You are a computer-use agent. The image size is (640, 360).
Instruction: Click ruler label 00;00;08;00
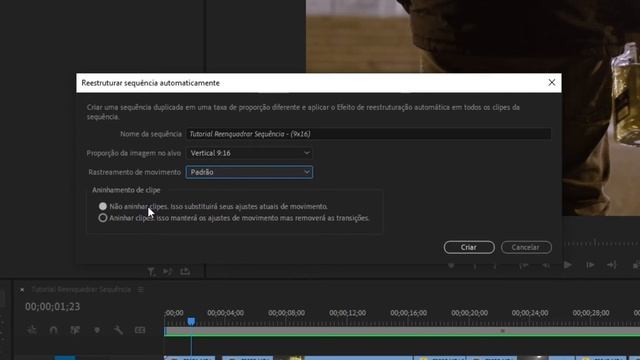pyautogui.click(x=287, y=313)
